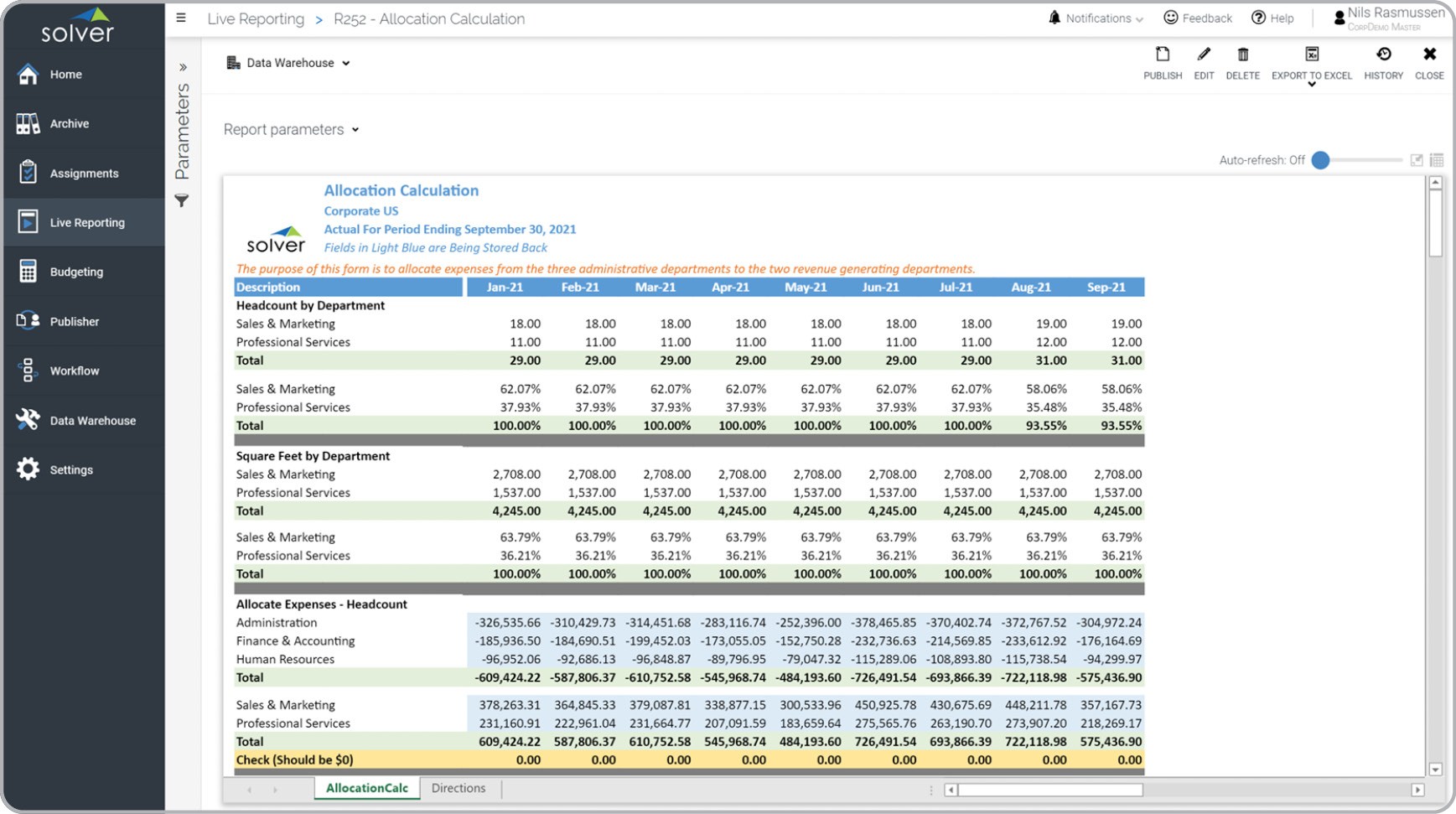Open the History icon

(x=1383, y=55)
